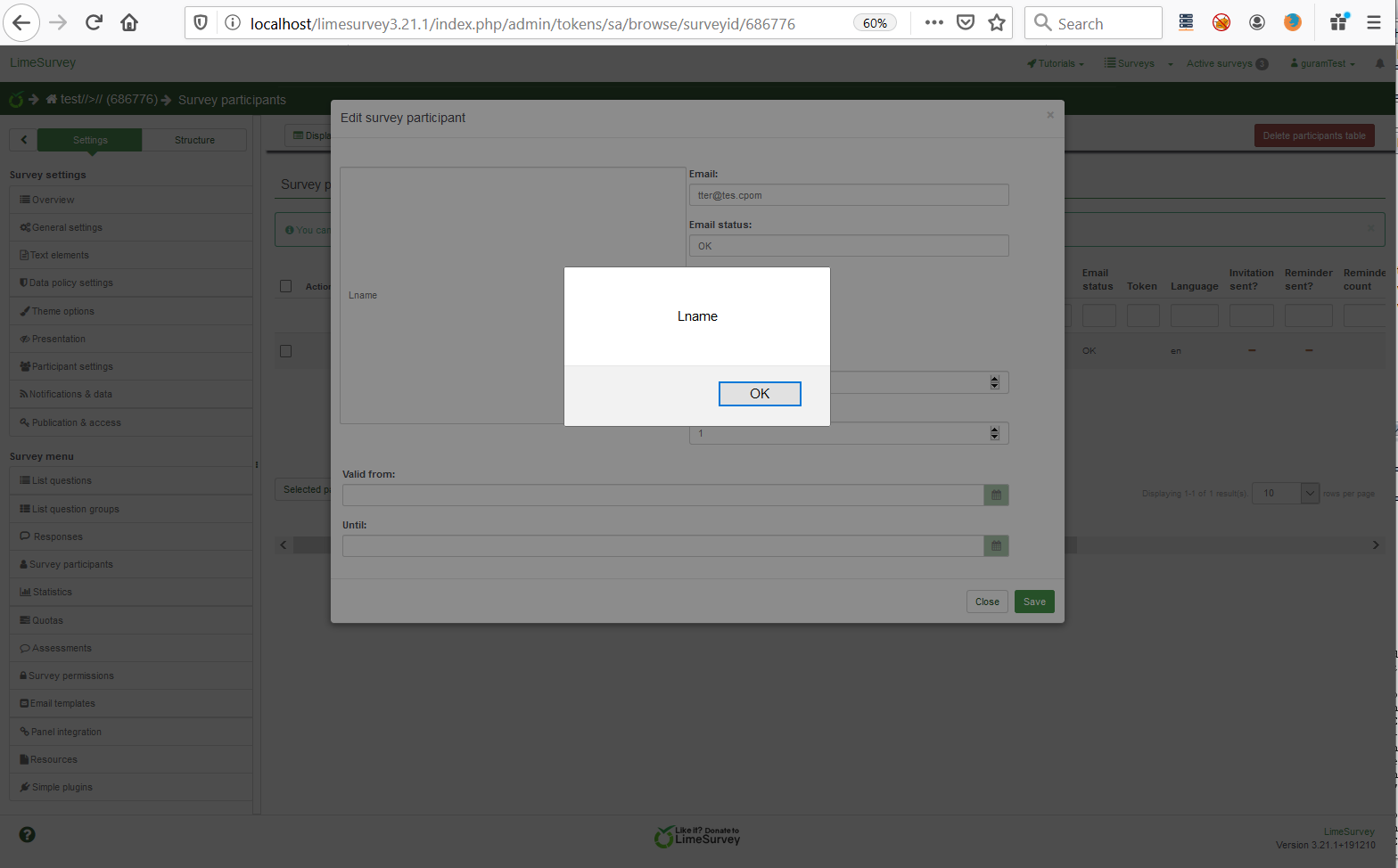Open the calendar picker for Valid from
Viewport: 1398px width, 868px height.
click(996, 495)
